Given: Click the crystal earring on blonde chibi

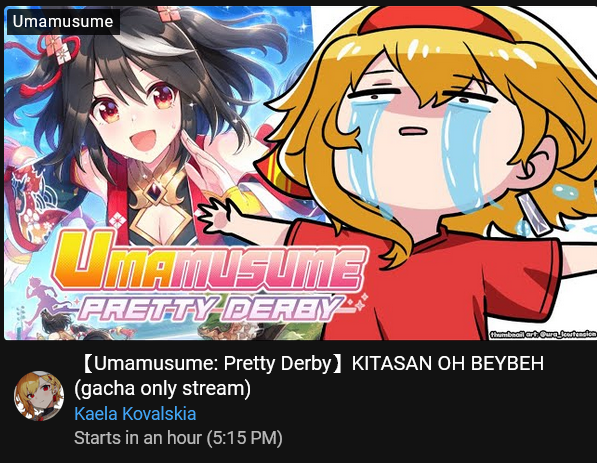Looking at the screenshot, I should pos(533,214).
